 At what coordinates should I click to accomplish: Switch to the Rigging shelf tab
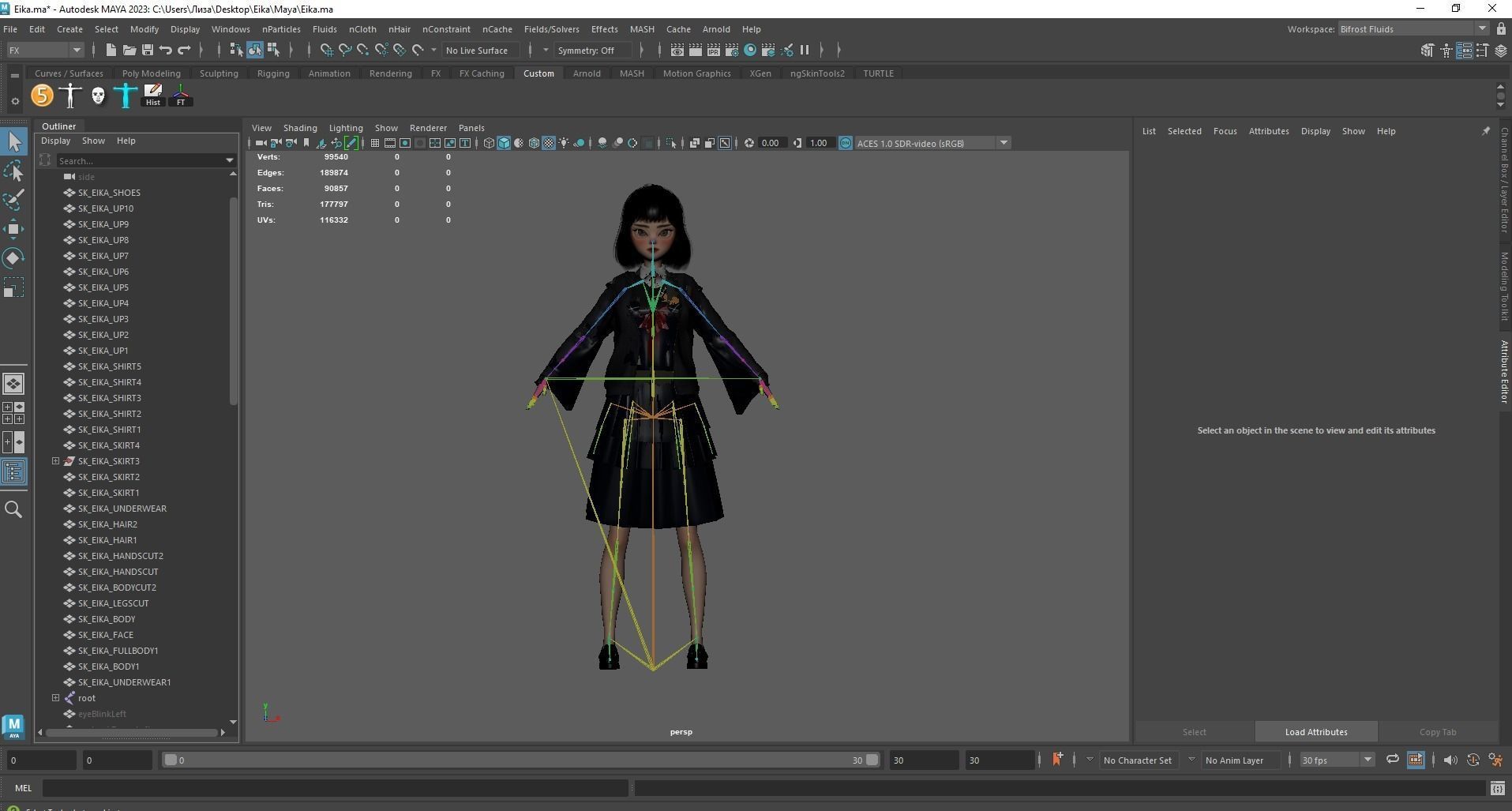point(273,73)
